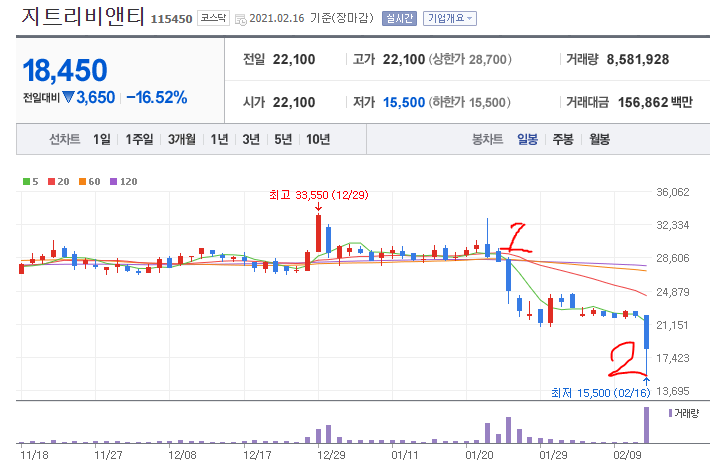Click the 거래대금 156,862 백만 value
The width and height of the screenshot is (710, 470).
click(x=655, y=102)
